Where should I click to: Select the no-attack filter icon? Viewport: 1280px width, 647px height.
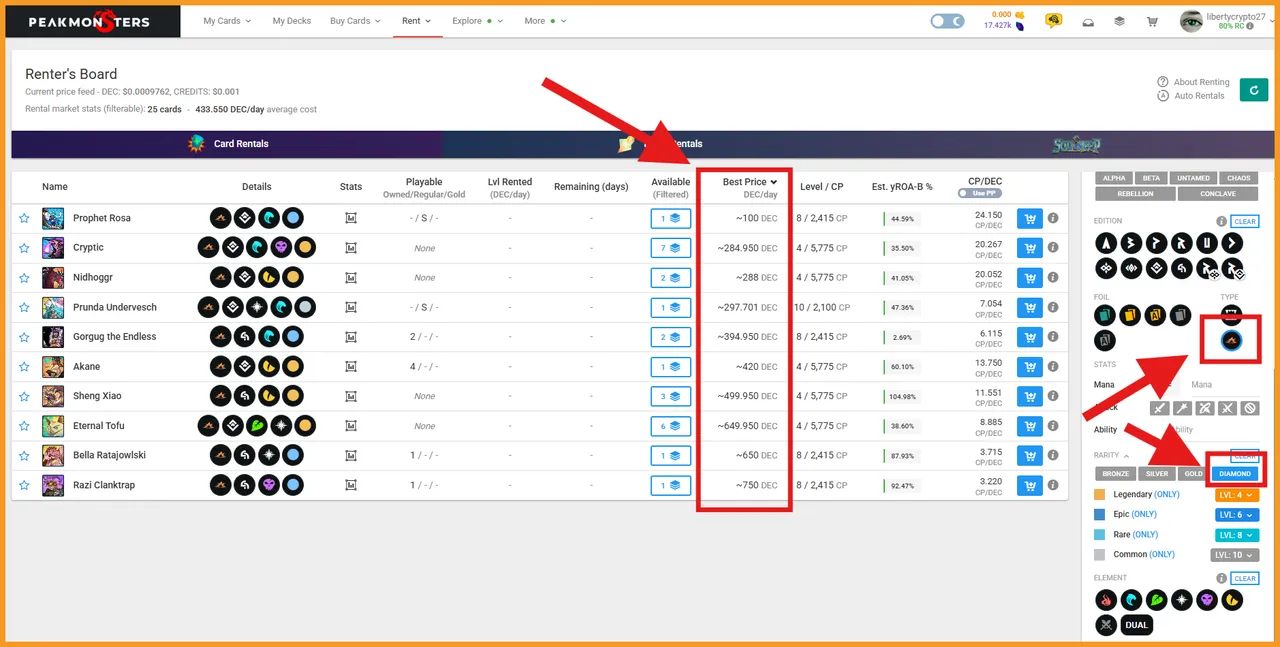pyautogui.click(x=1250, y=408)
